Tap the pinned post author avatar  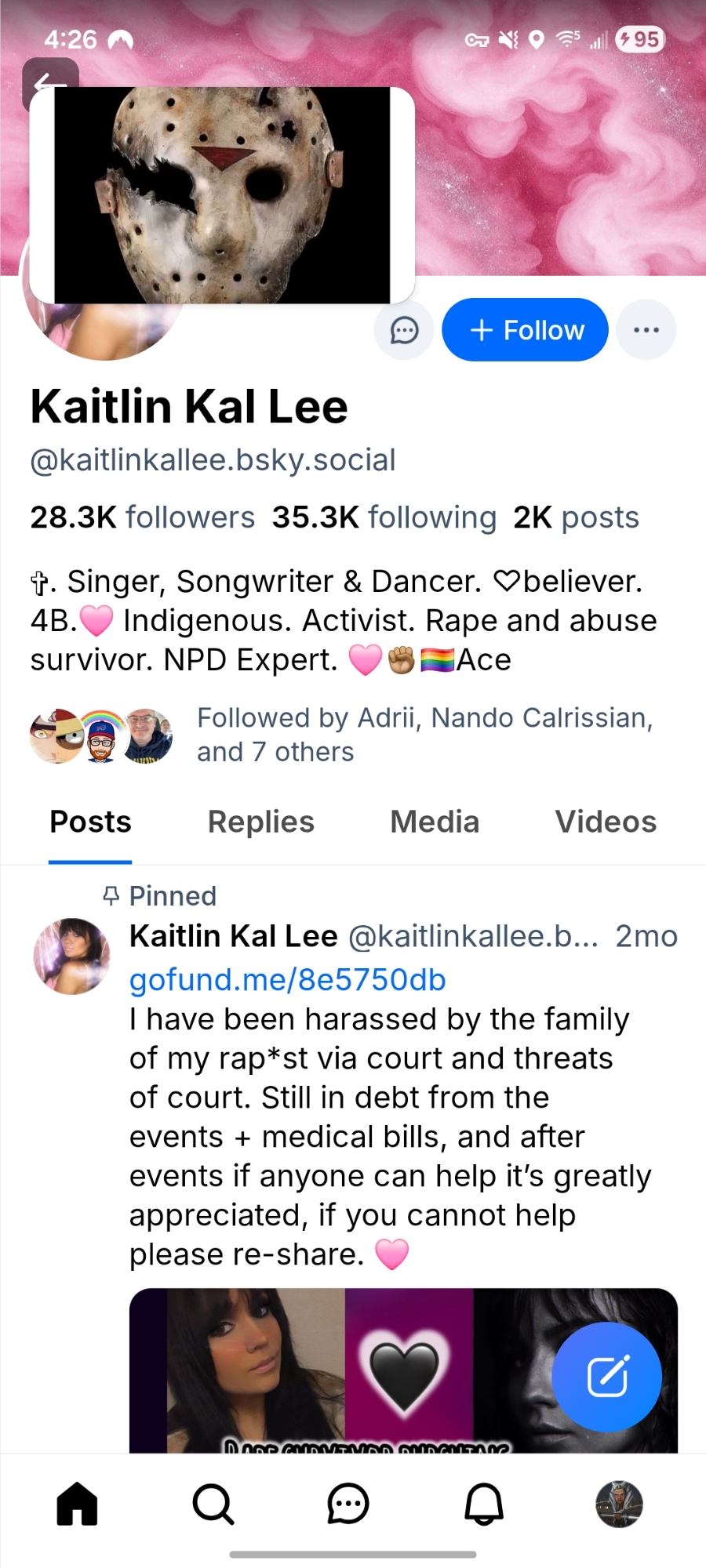[x=72, y=956]
